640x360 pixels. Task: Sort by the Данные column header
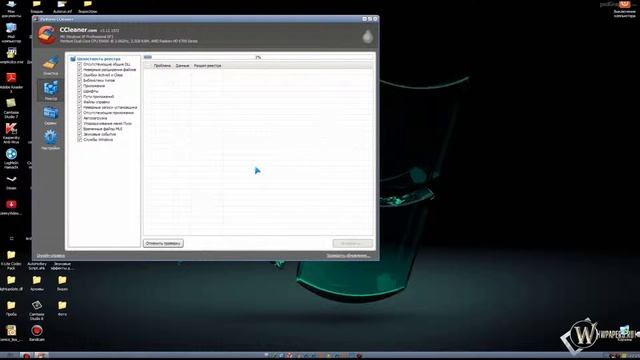(x=182, y=66)
